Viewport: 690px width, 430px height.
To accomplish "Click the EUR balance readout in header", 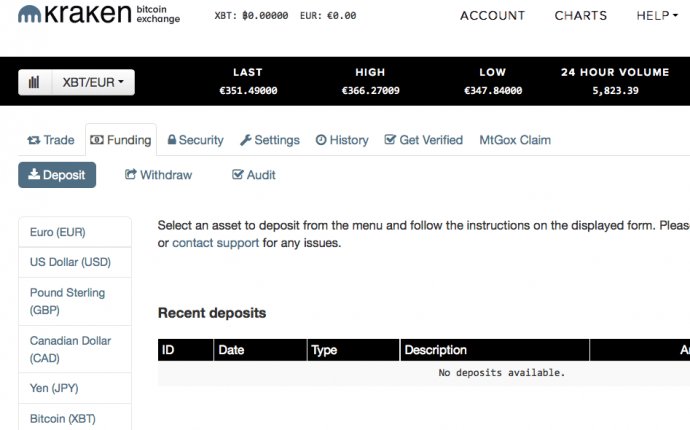I will tap(328, 15).
